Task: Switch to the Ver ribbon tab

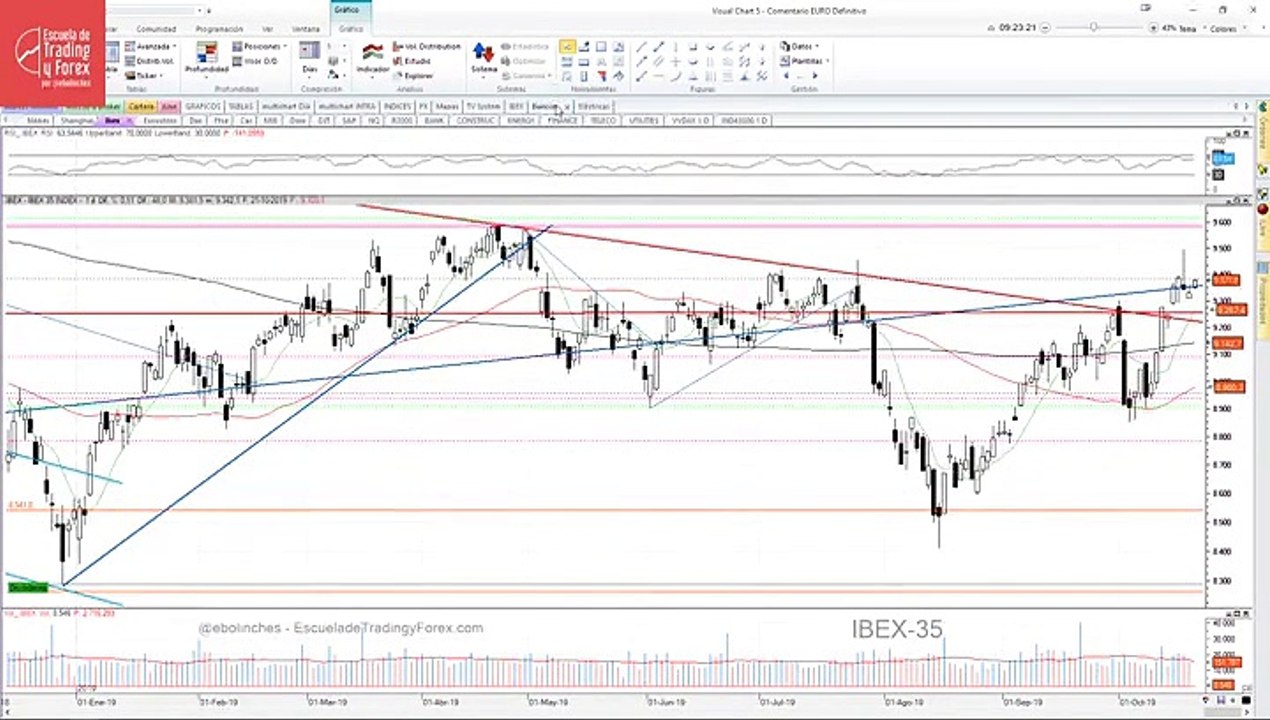Action: [x=267, y=29]
